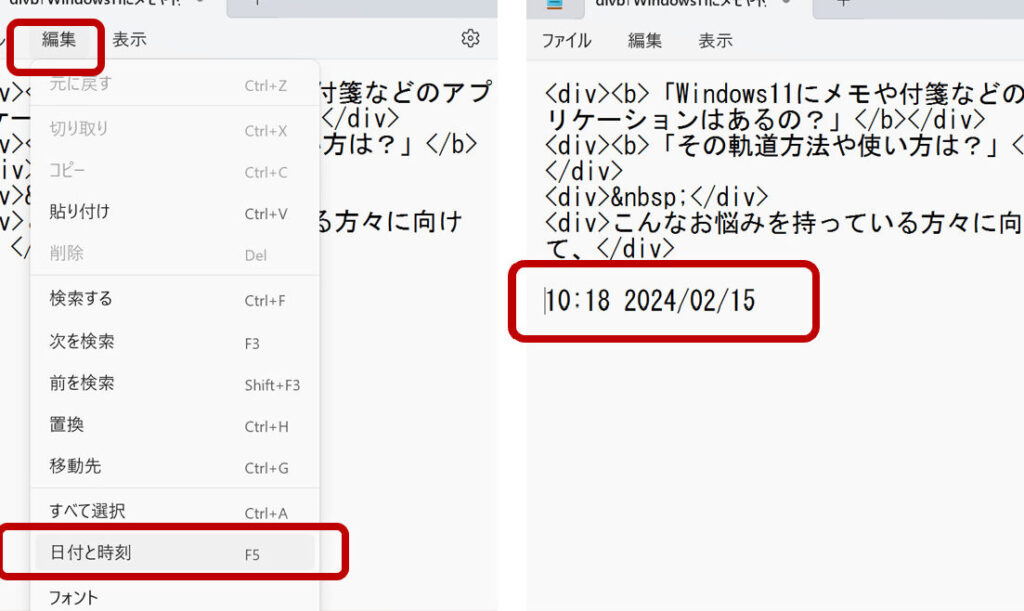Viewport: 1024px width, 611px height.
Task: Open the ファイル menu in right window
Action: (566, 41)
